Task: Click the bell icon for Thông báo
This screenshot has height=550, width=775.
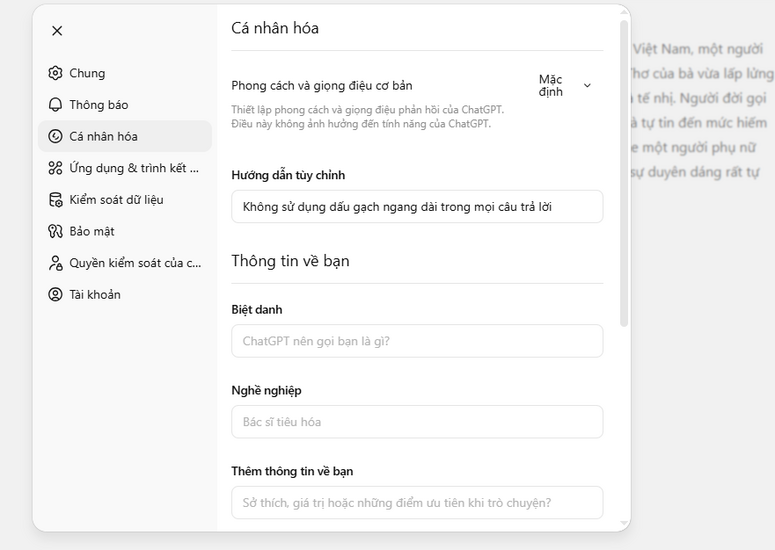Action: point(55,105)
